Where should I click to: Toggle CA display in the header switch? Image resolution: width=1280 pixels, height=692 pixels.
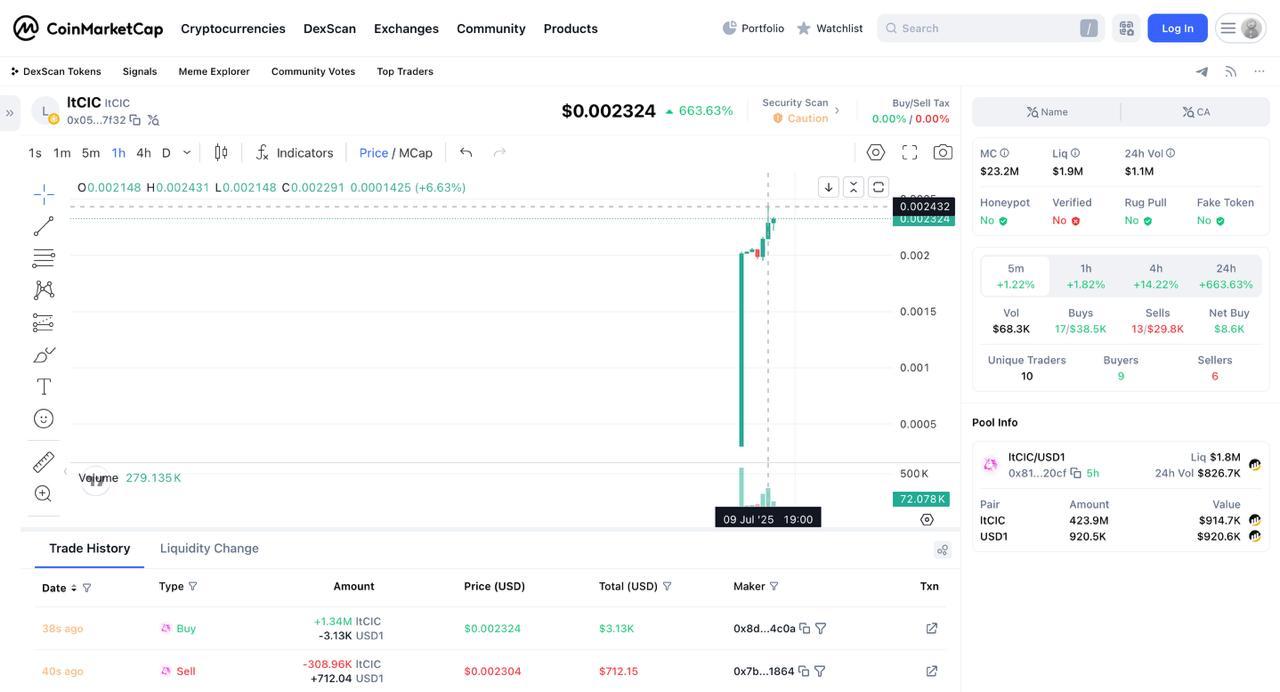[1196, 112]
